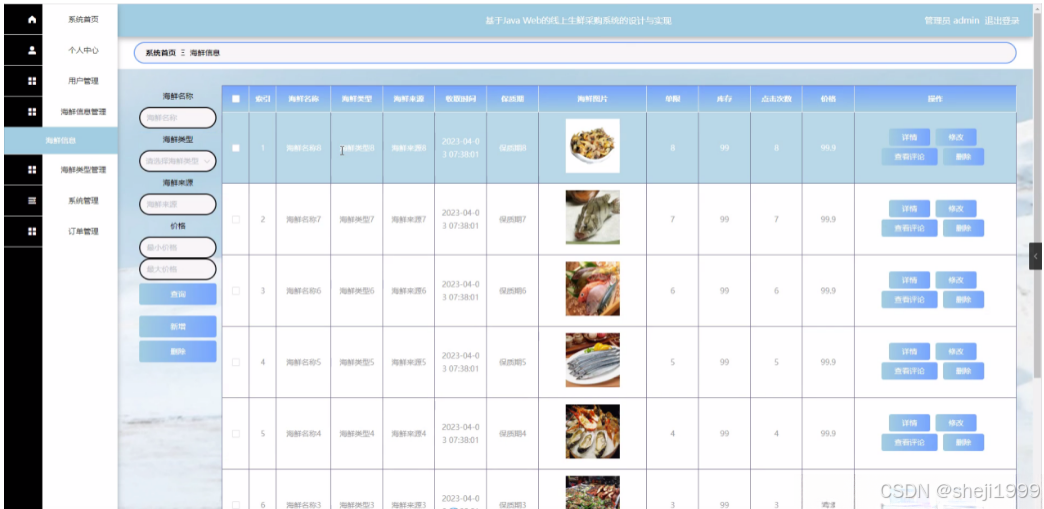Focus the 海鲜名称 search input field
The height and width of the screenshot is (509, 1044).
[x=178, y=118]
